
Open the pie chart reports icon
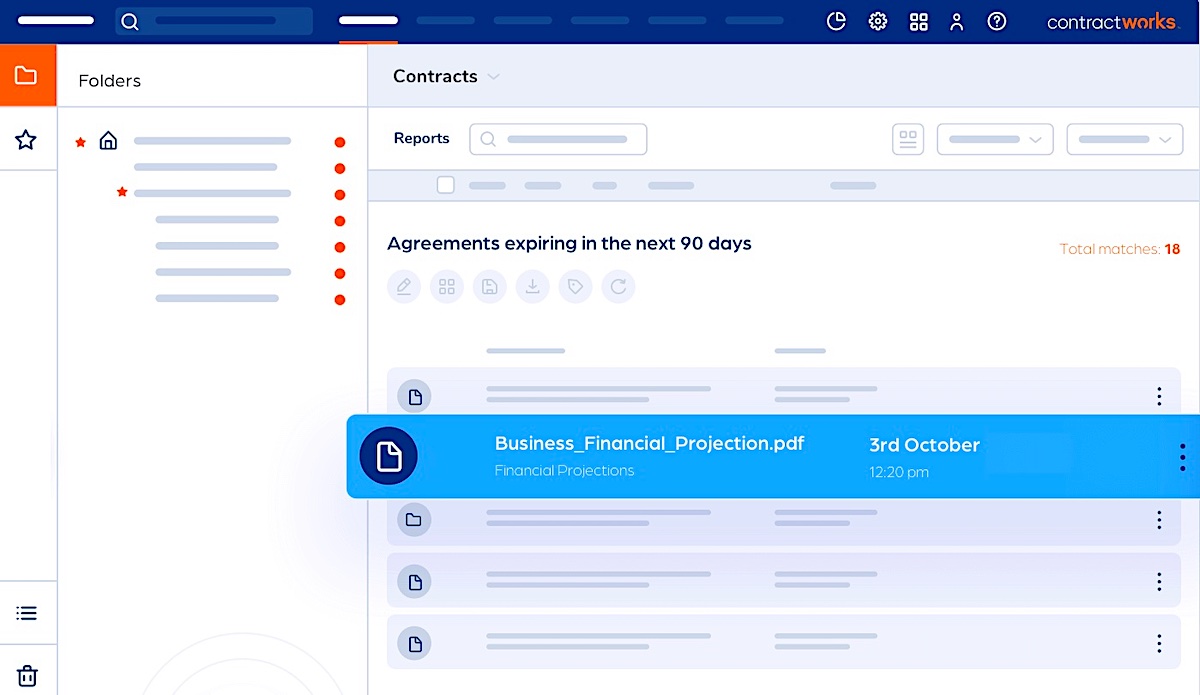pyautogui.click(x=836, y=21)
